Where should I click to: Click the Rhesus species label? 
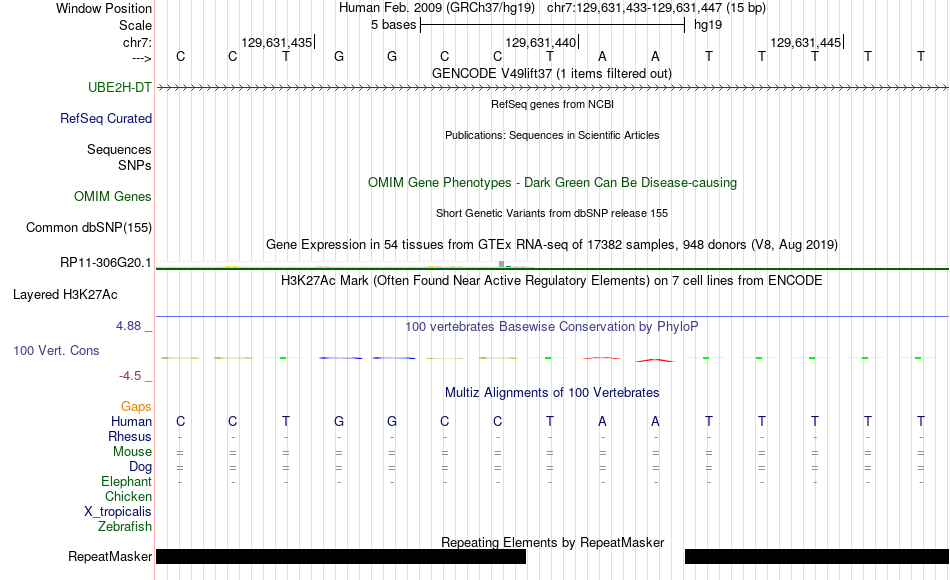(x=130, y=436)
